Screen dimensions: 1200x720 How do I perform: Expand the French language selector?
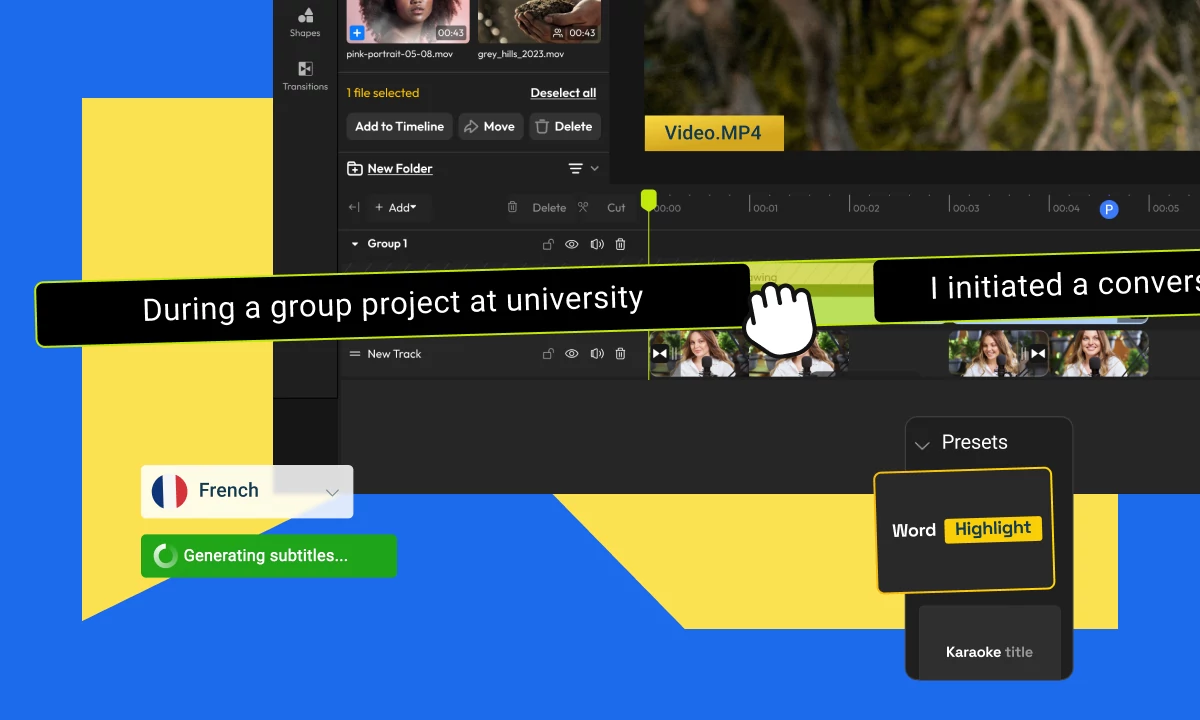click(x=333, y=492)
